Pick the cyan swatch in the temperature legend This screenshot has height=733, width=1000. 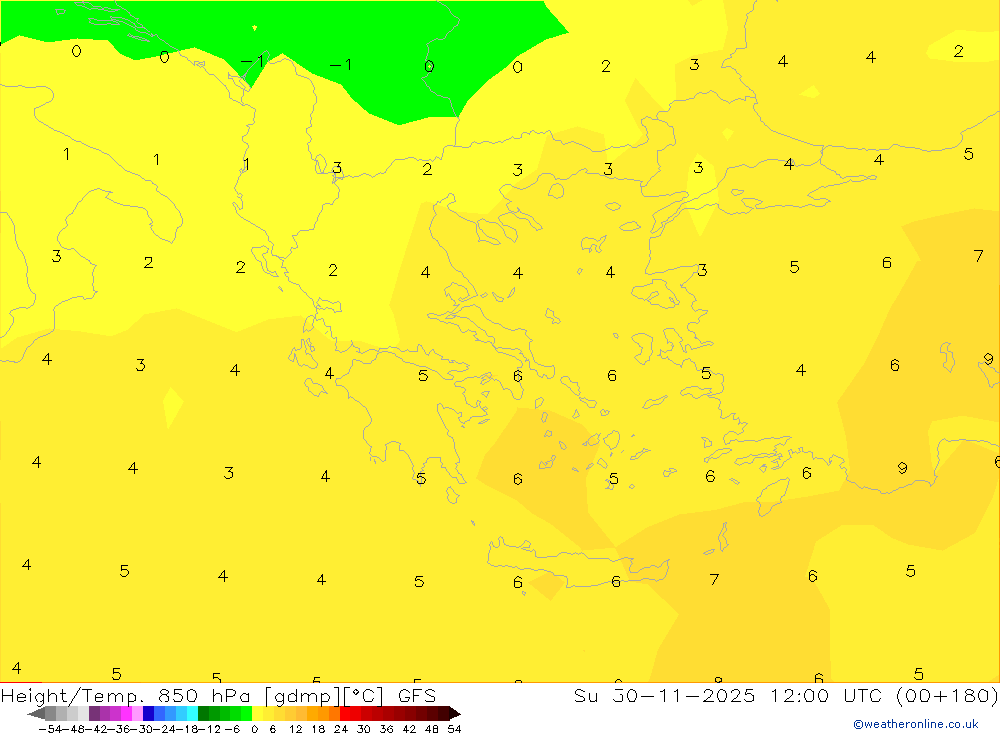click(192, 714)
